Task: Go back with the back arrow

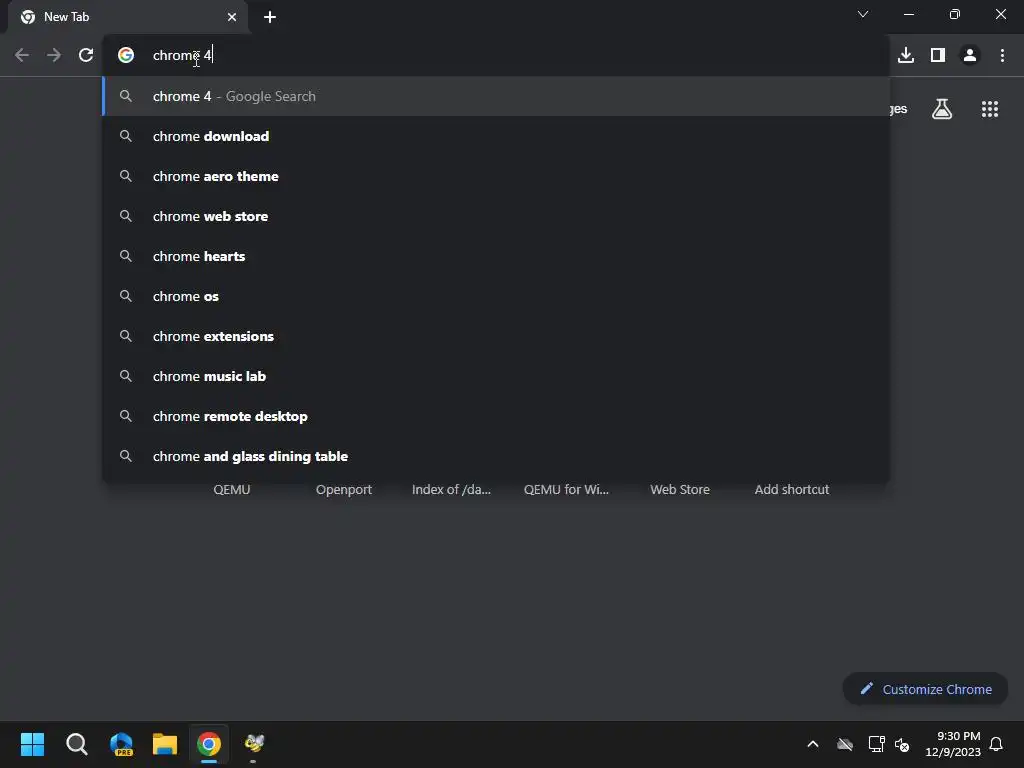Action: [22, 56]
